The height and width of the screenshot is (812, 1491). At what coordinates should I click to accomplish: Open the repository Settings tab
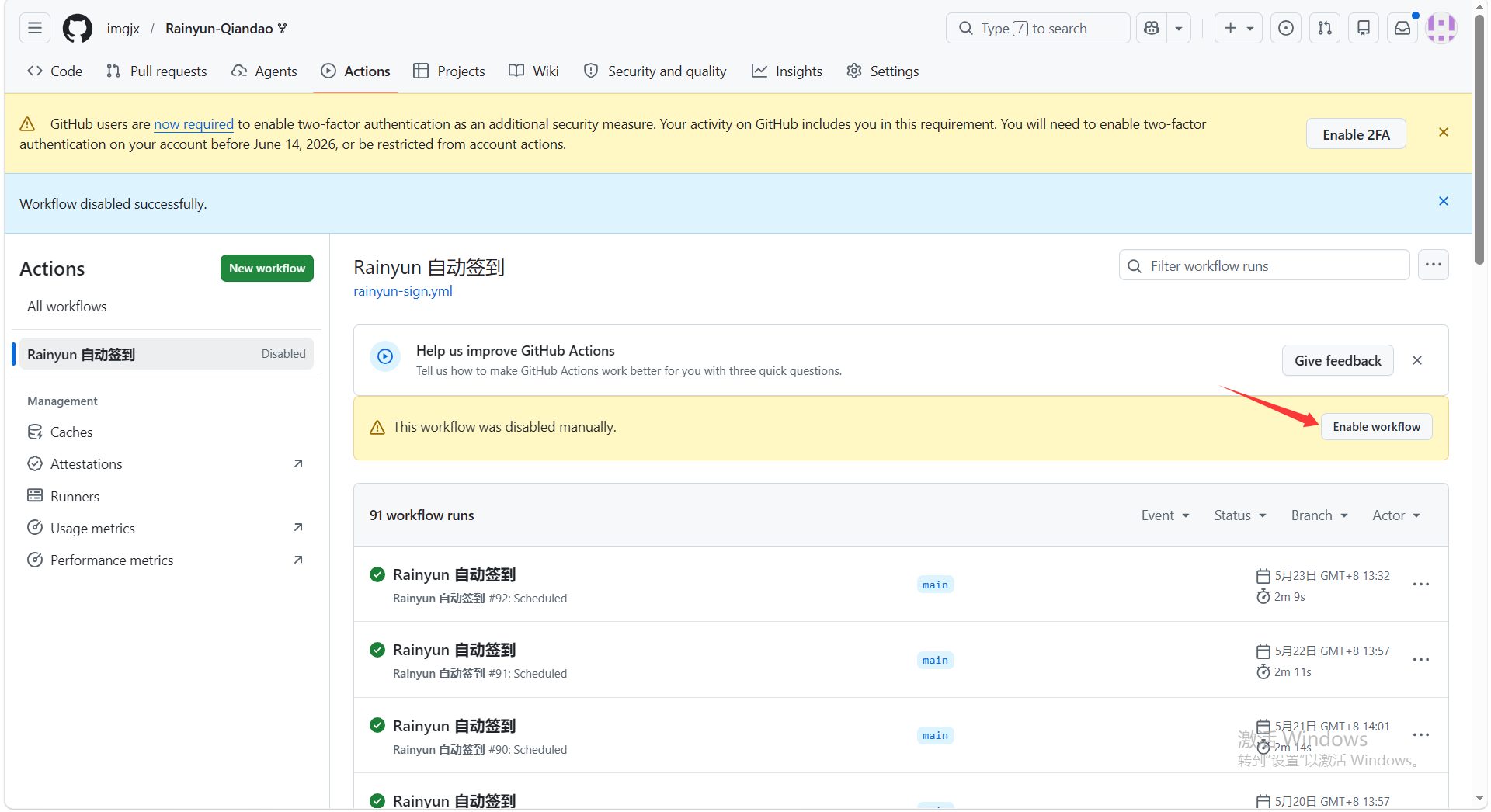[x=882, y=71]
